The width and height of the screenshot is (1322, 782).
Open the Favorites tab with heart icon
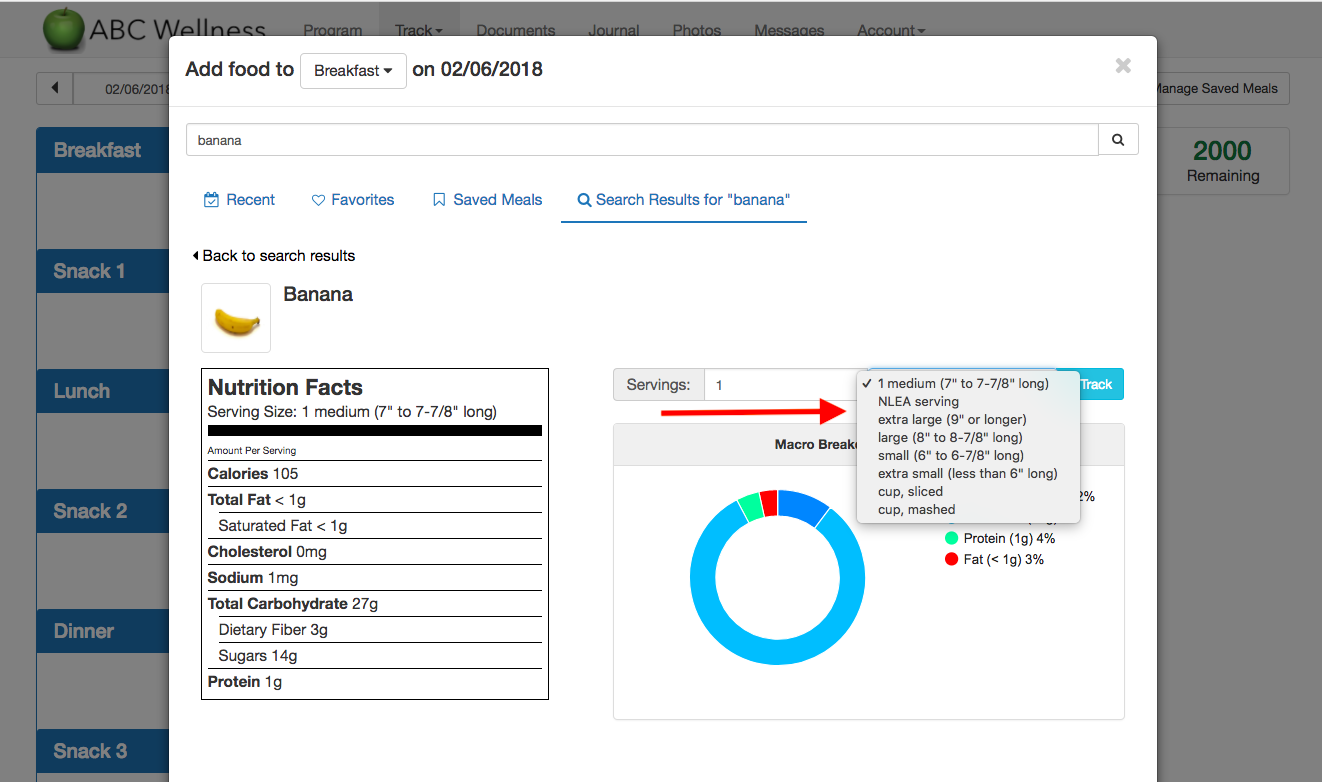coord(352,200)
